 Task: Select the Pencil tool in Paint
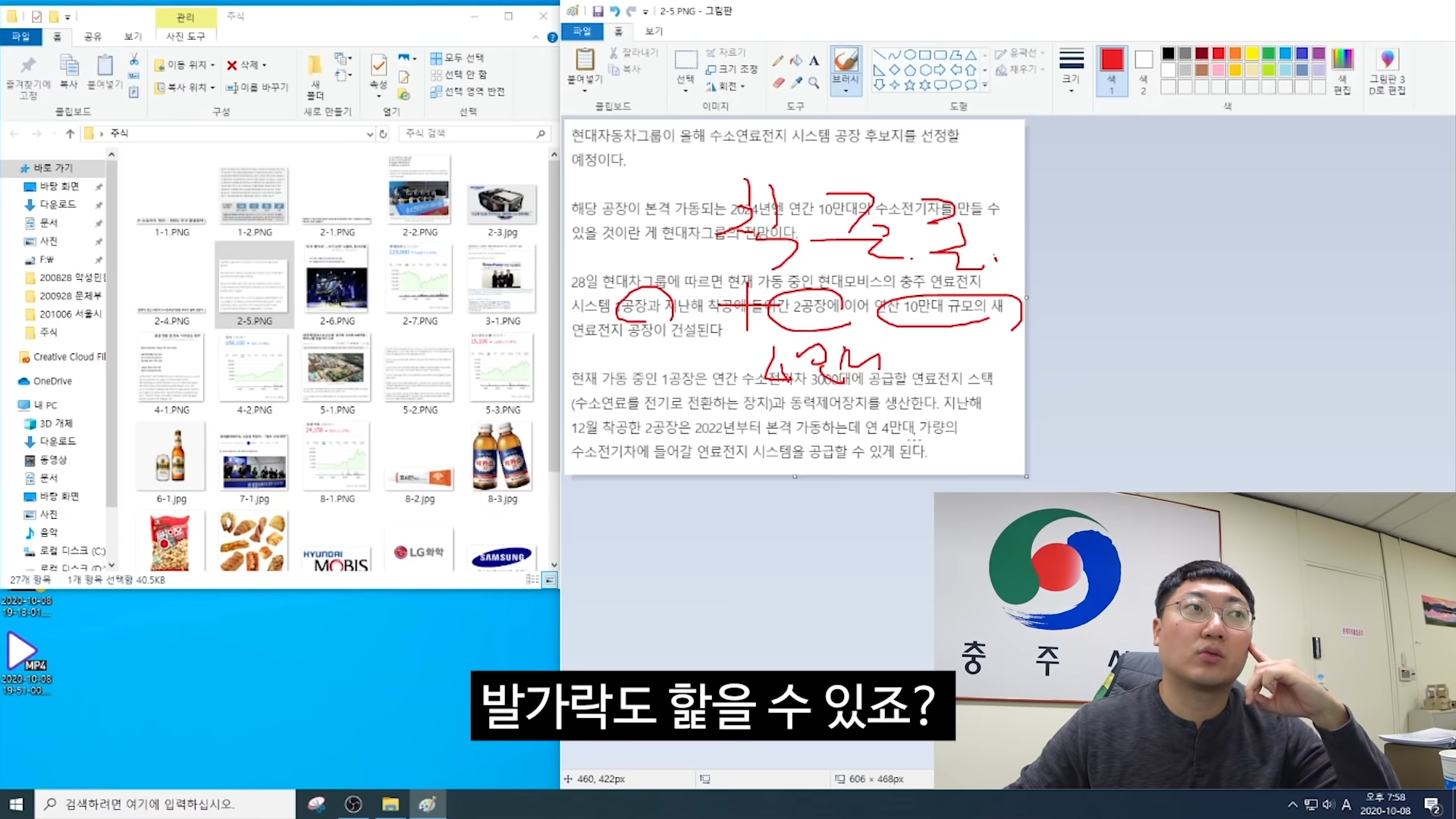(778, 60)
